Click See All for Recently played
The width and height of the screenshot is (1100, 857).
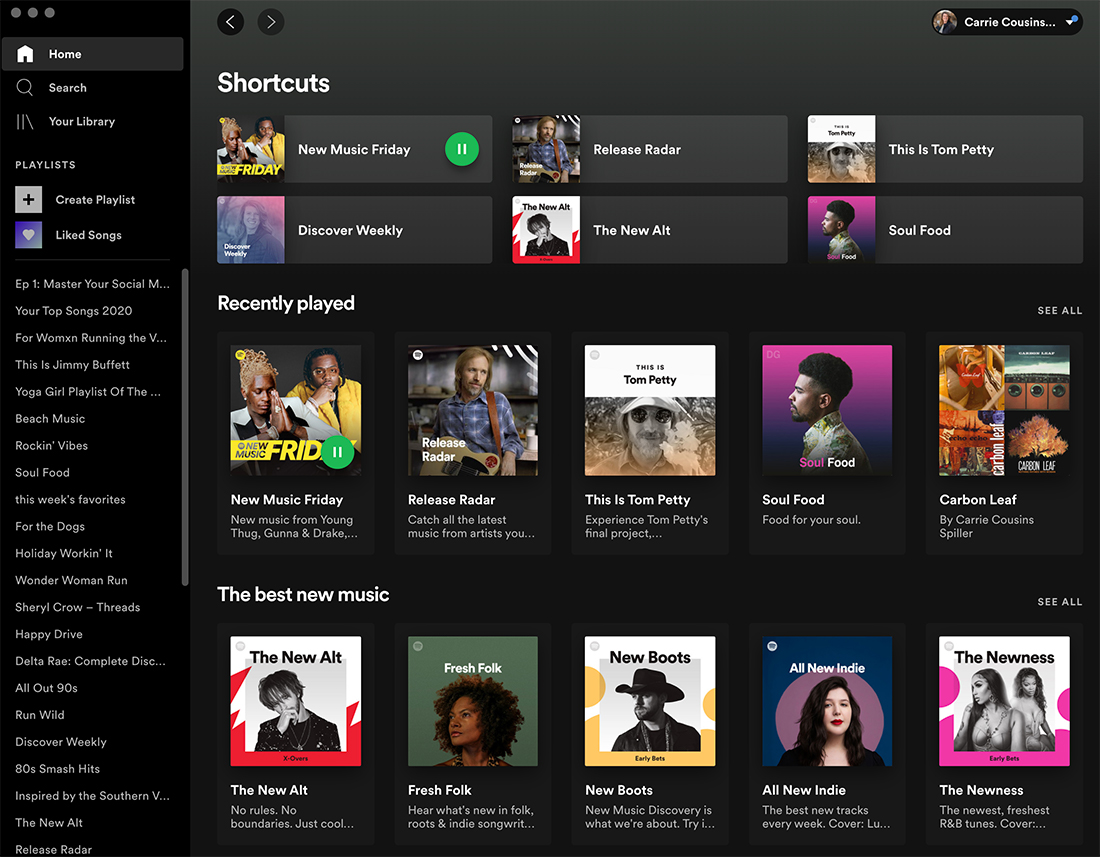[x=1059, y=311]
